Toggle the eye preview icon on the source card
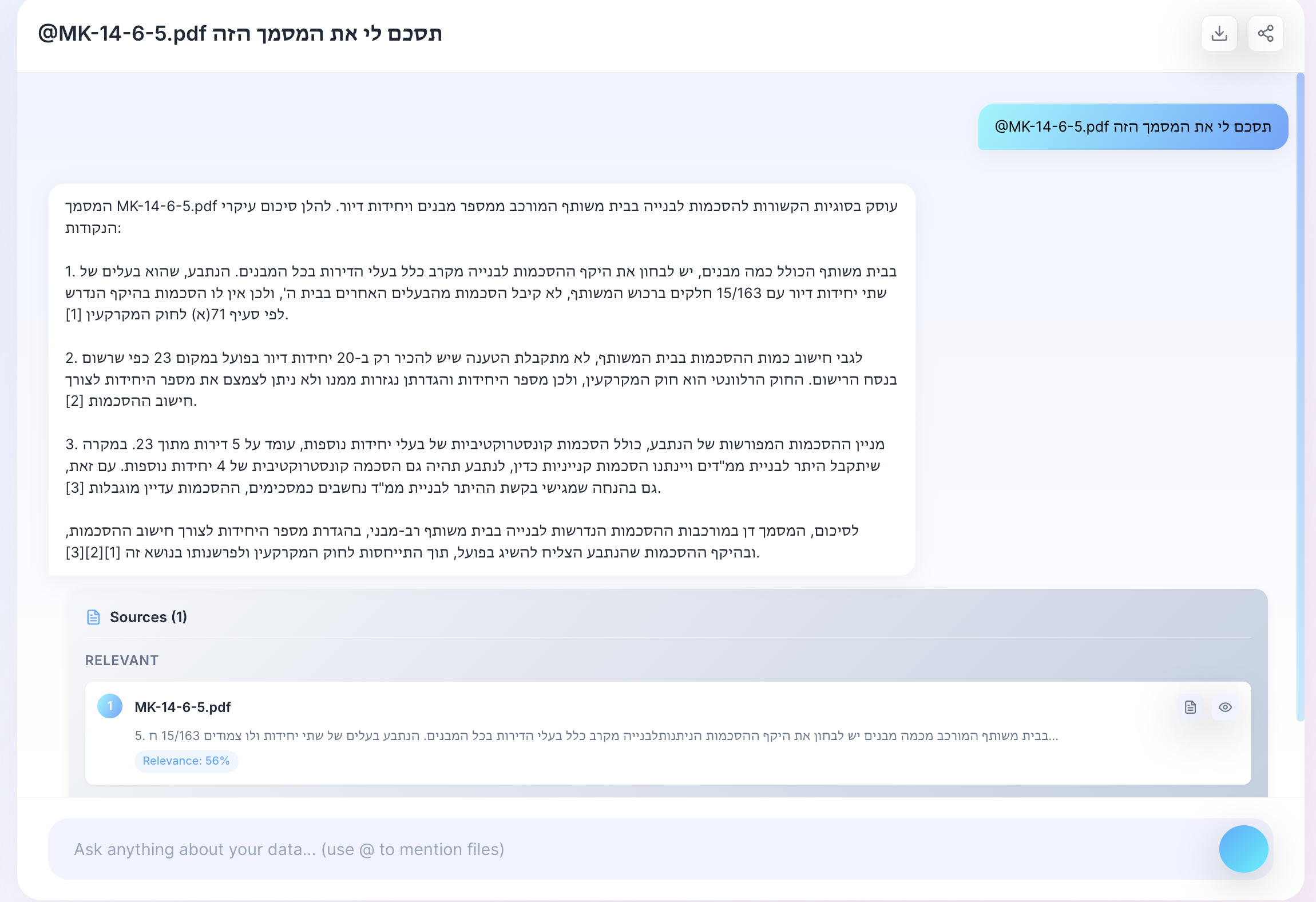 click(1225, 707)
